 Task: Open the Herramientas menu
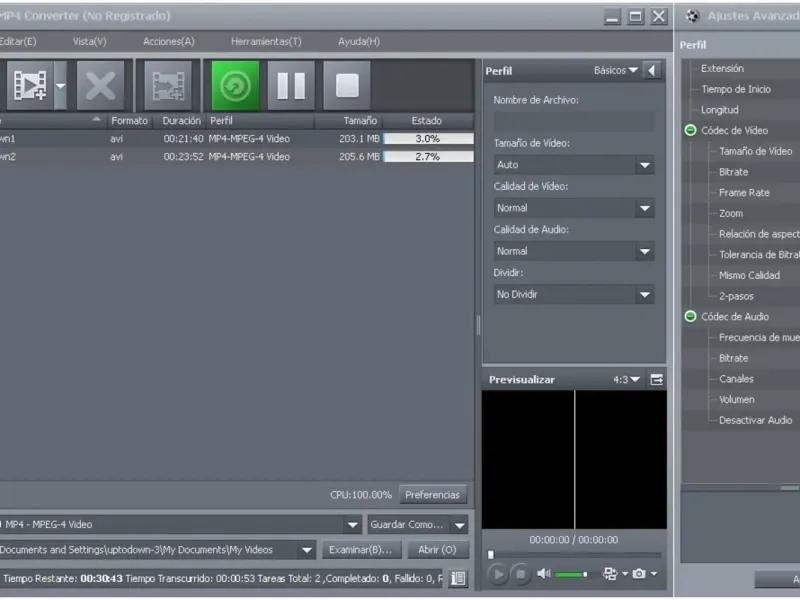(x=266, y=42)
